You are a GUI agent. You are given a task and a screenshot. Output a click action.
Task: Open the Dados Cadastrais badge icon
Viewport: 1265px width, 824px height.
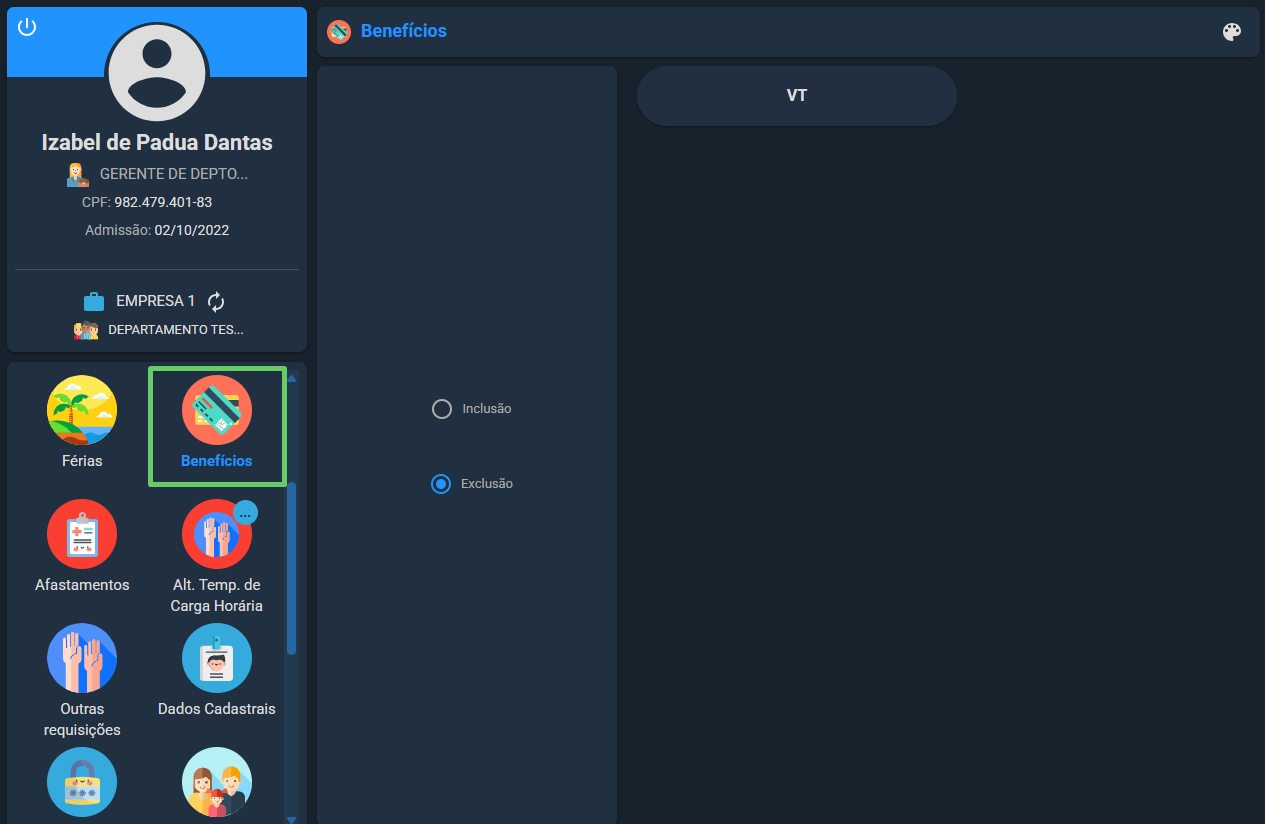pos(217,658)
